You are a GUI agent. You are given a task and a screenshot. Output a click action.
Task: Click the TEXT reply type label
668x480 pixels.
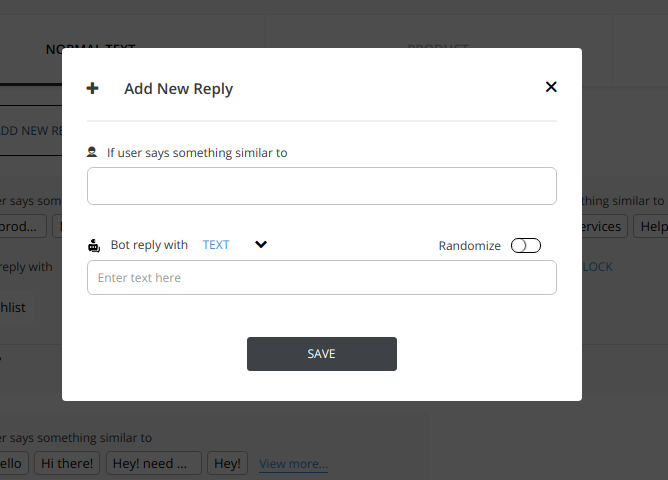(216, 244)
